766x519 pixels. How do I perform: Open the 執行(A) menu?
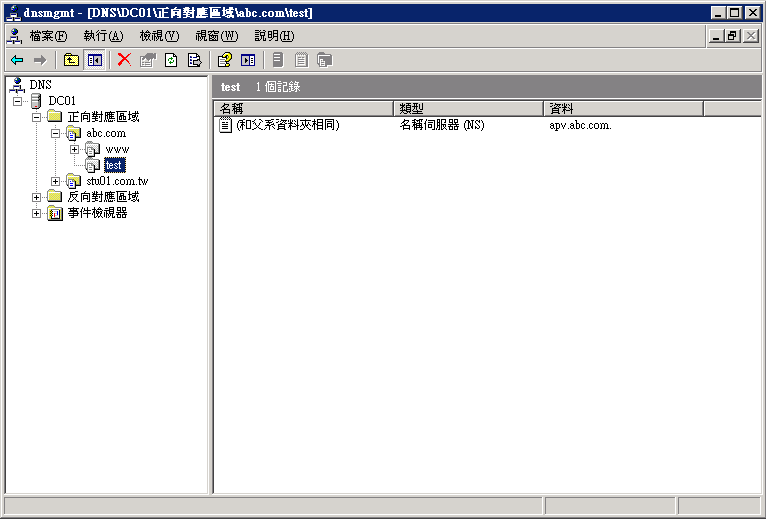coord(104,36)
